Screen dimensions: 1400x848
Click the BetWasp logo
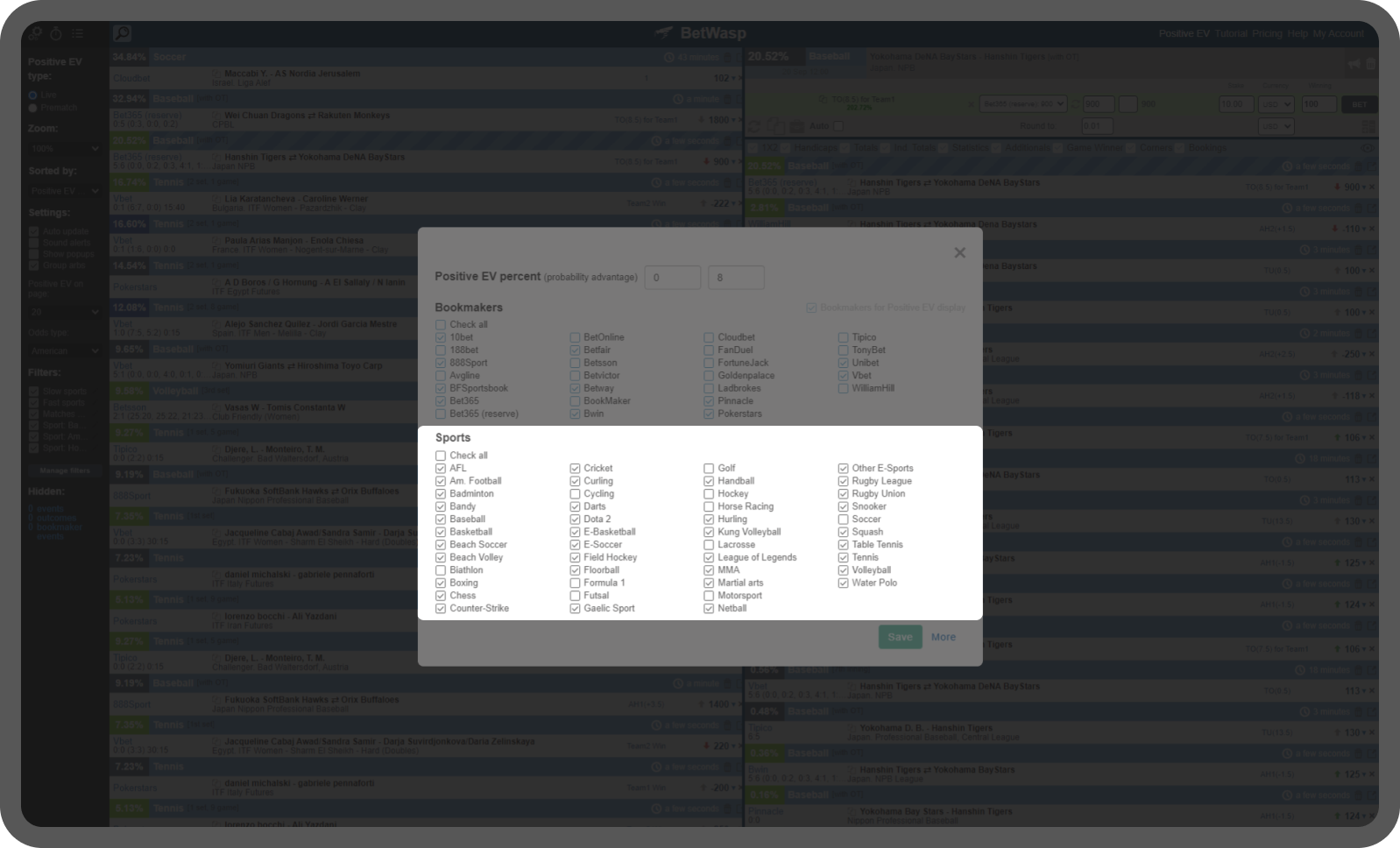pos(701,33)
